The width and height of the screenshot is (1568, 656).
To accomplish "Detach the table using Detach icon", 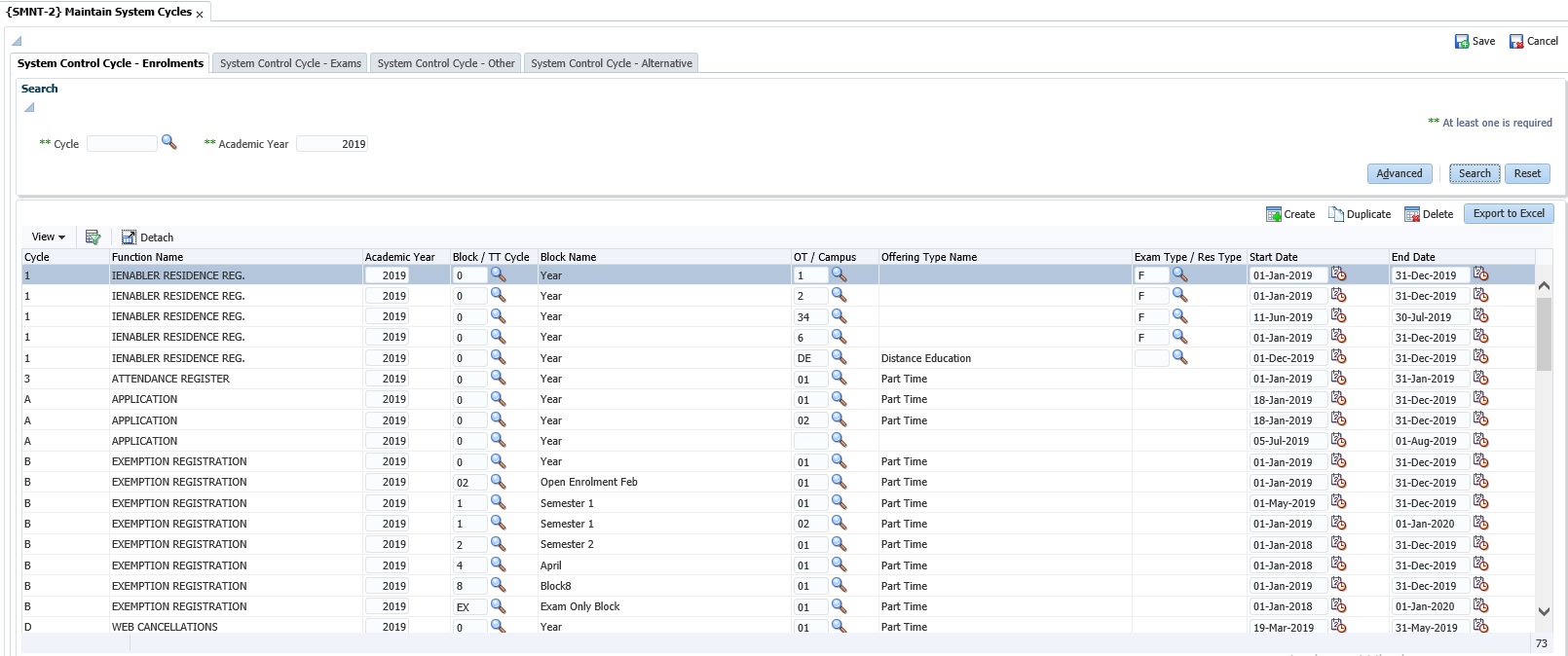I will click(x=129, y=237).
